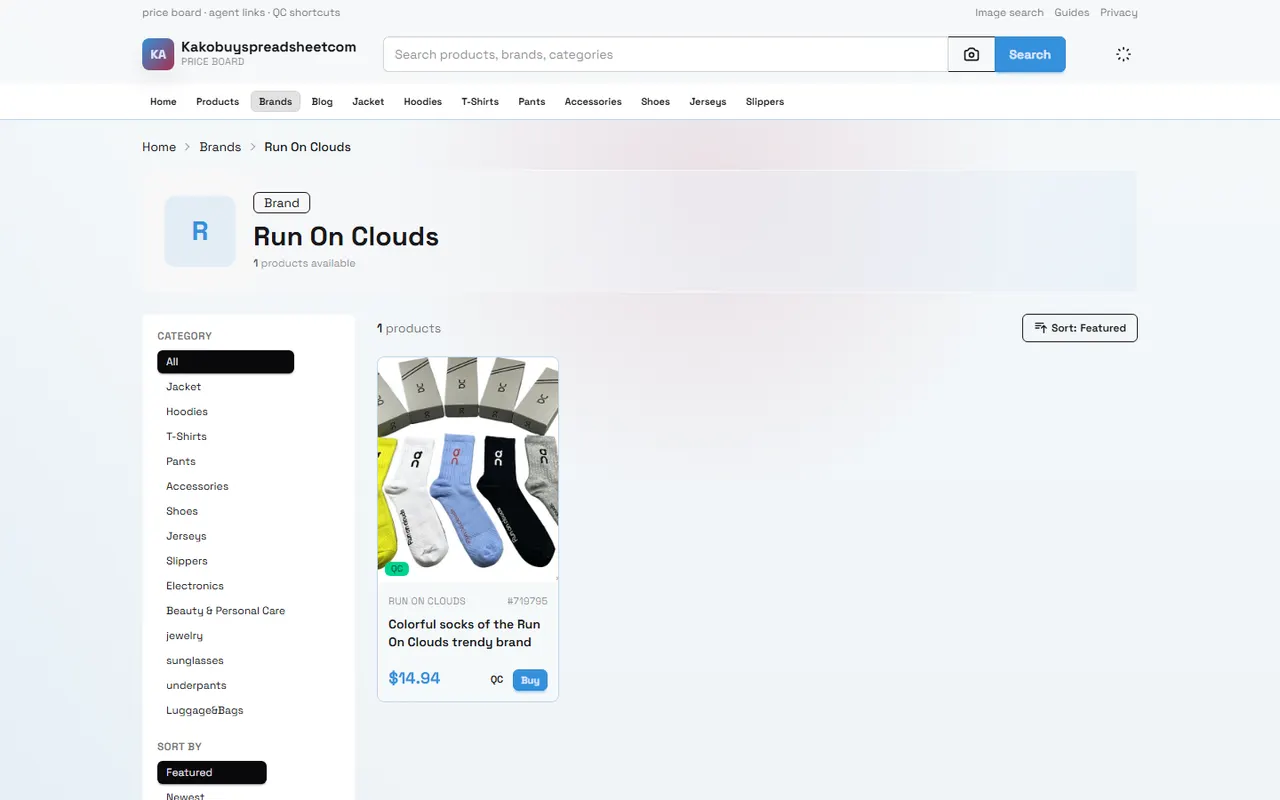Click the RUN ON CLOUDS brand label on card
Screen dimensions: 1280x800
coord(427,601)
